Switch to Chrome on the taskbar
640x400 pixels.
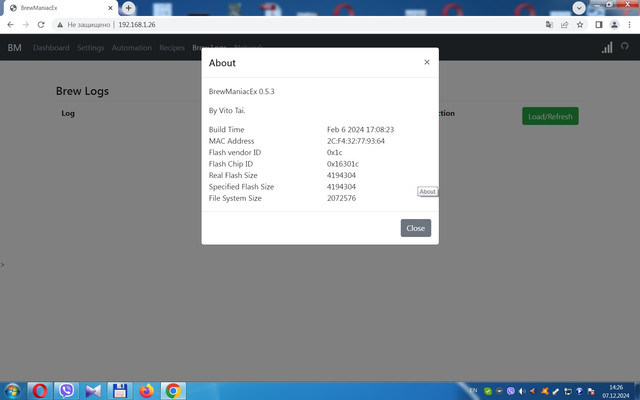tap(173, 391)
